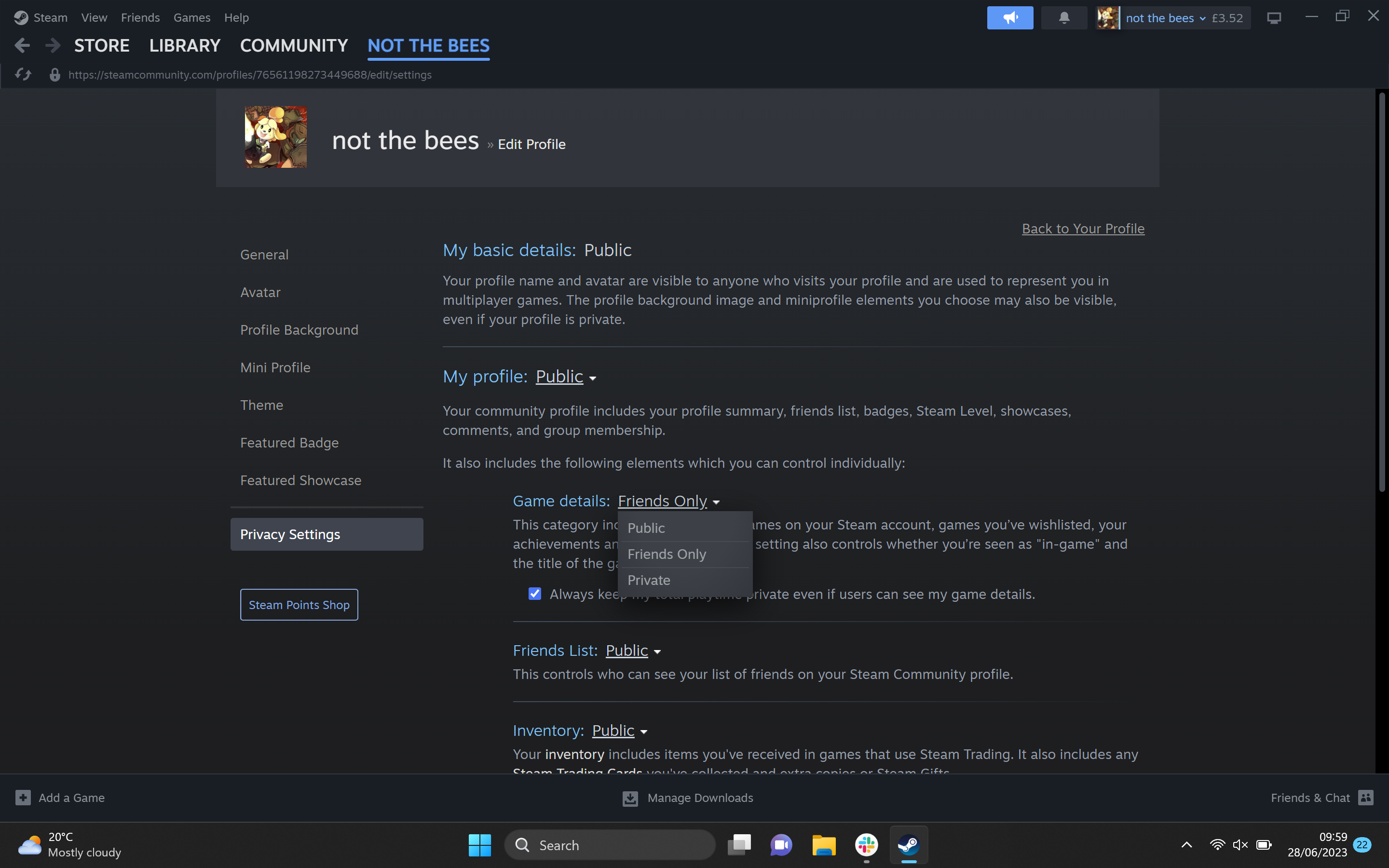This screenshot has height=868, width=1389.
Task: Select Privacy Settings in sidebar
Action: (x=327, y=534)
